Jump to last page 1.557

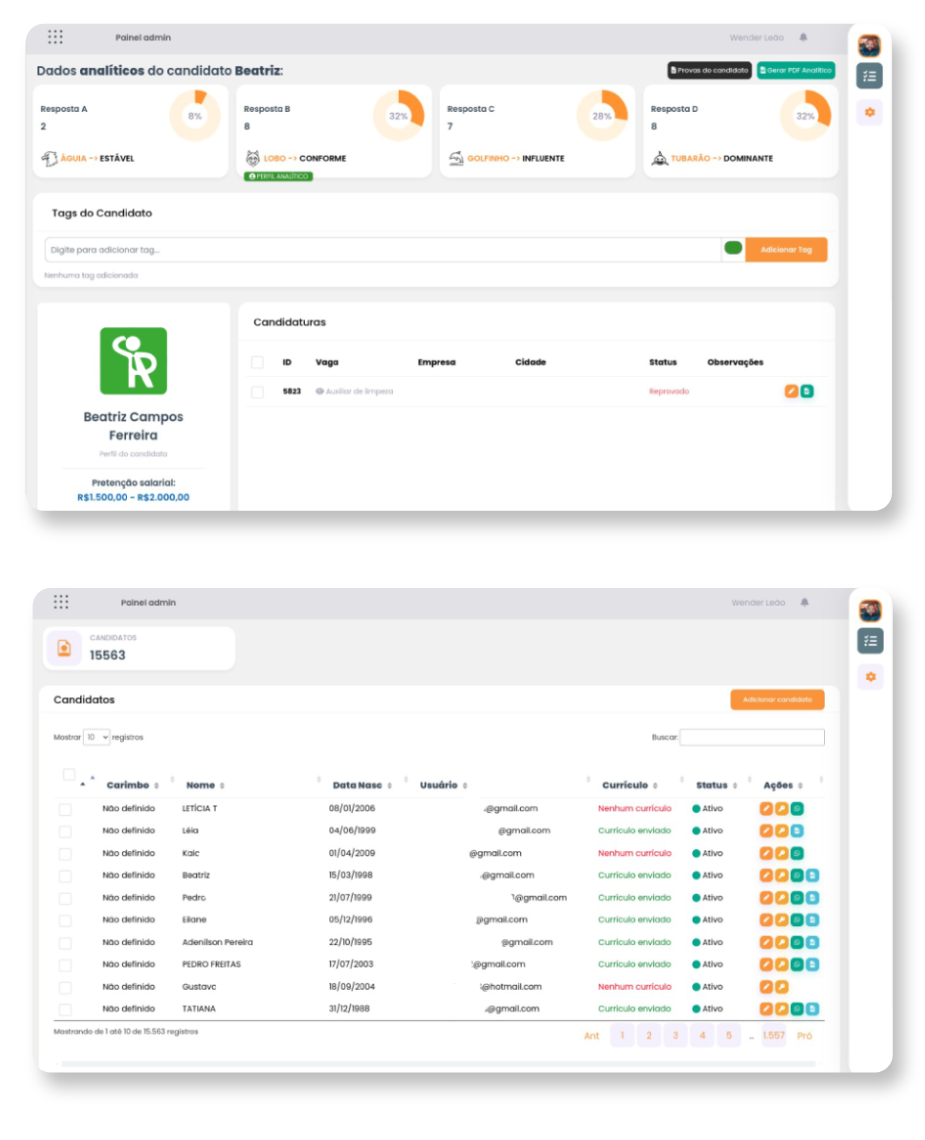point(774,1035)
